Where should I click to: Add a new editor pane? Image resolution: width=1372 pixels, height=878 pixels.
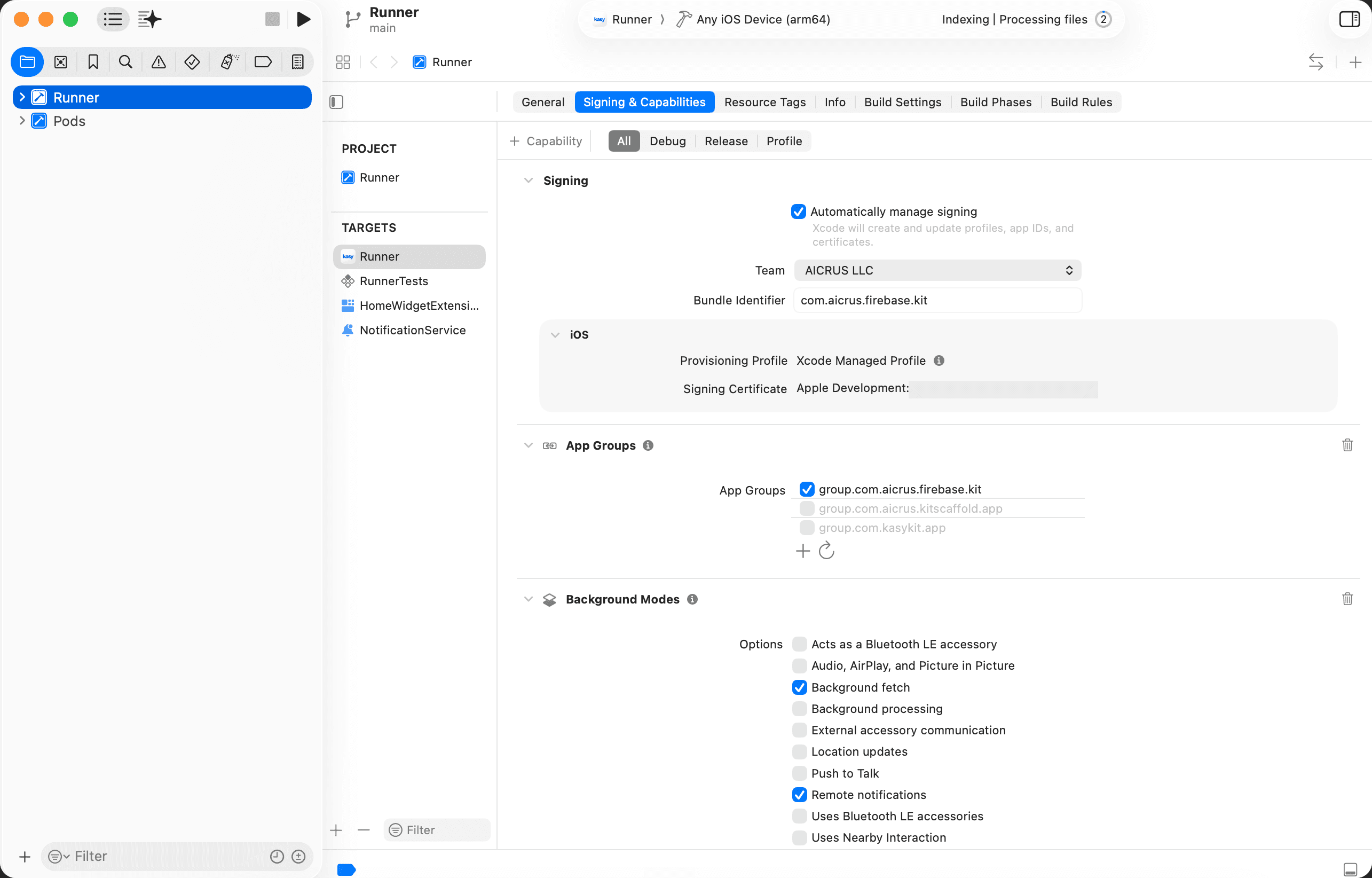[x=1355, y=62]
